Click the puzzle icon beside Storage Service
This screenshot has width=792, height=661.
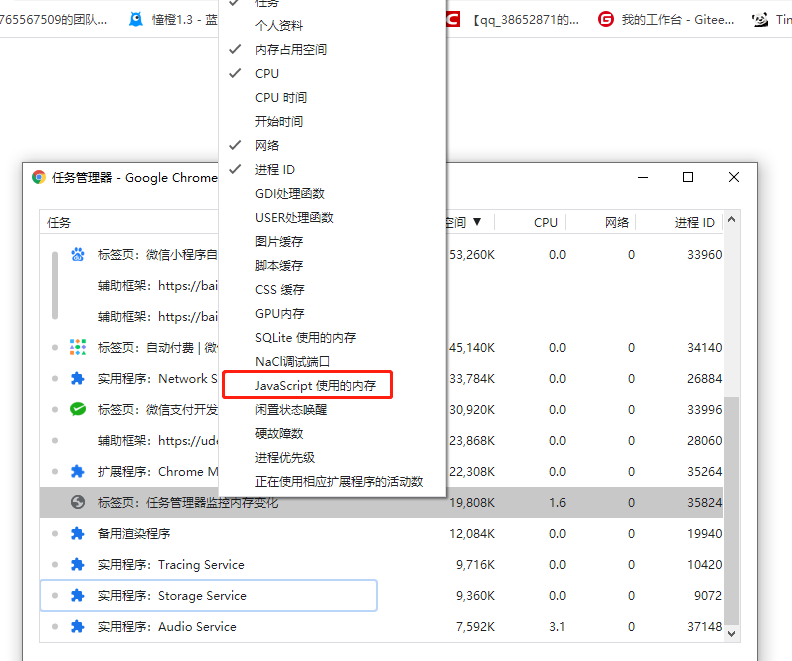point(78,595)
